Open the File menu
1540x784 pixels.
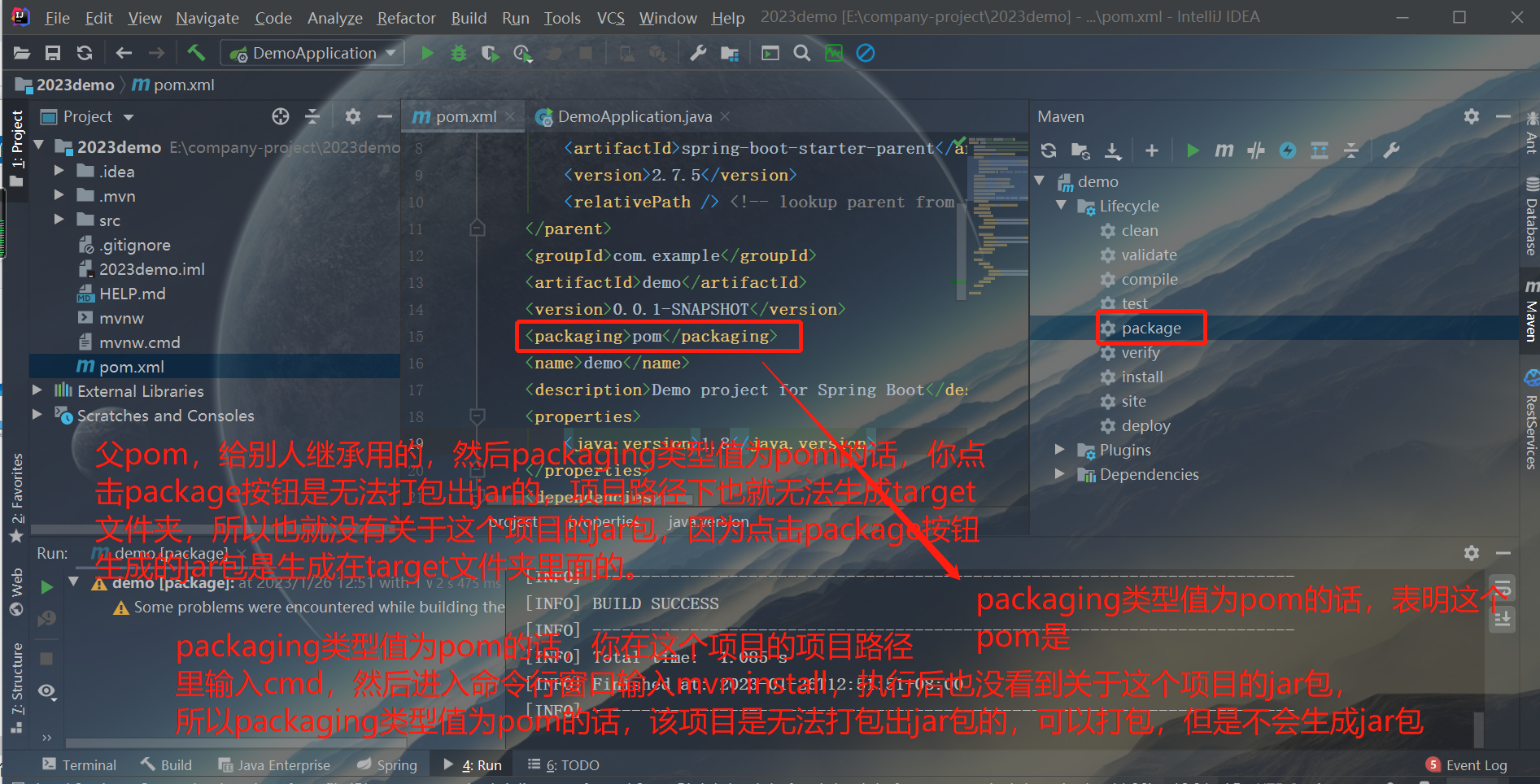57,18
